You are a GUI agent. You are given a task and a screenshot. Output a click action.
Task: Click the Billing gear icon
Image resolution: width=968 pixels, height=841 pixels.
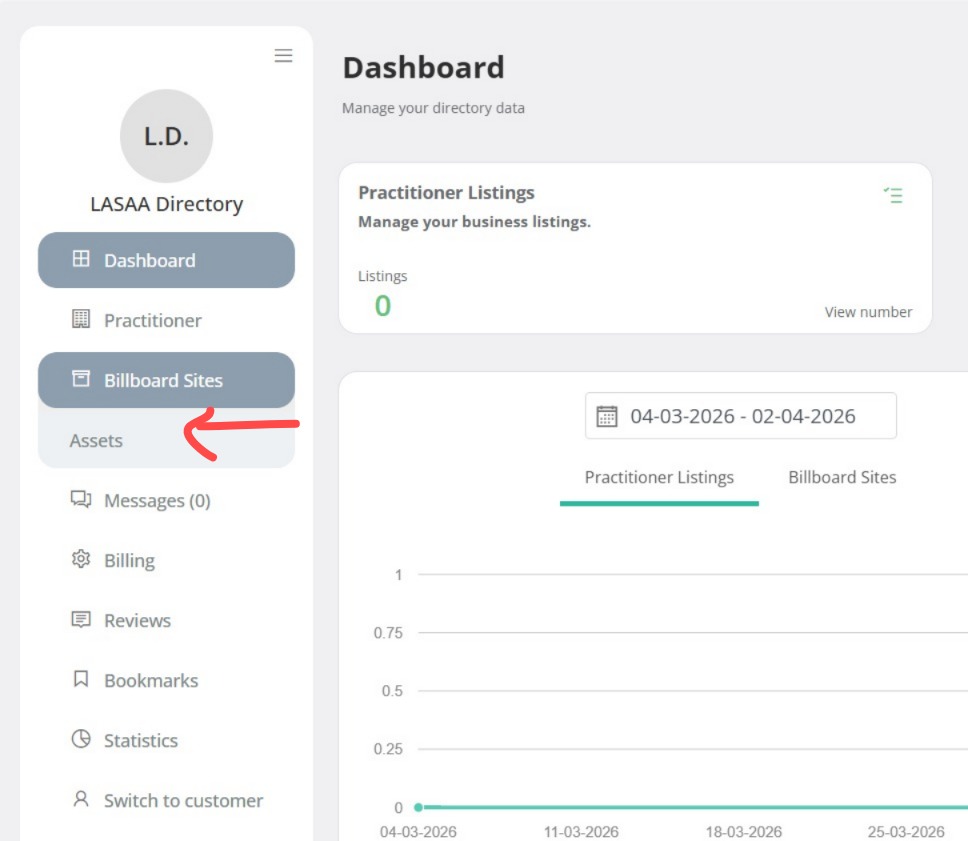(x=81, y=560)
